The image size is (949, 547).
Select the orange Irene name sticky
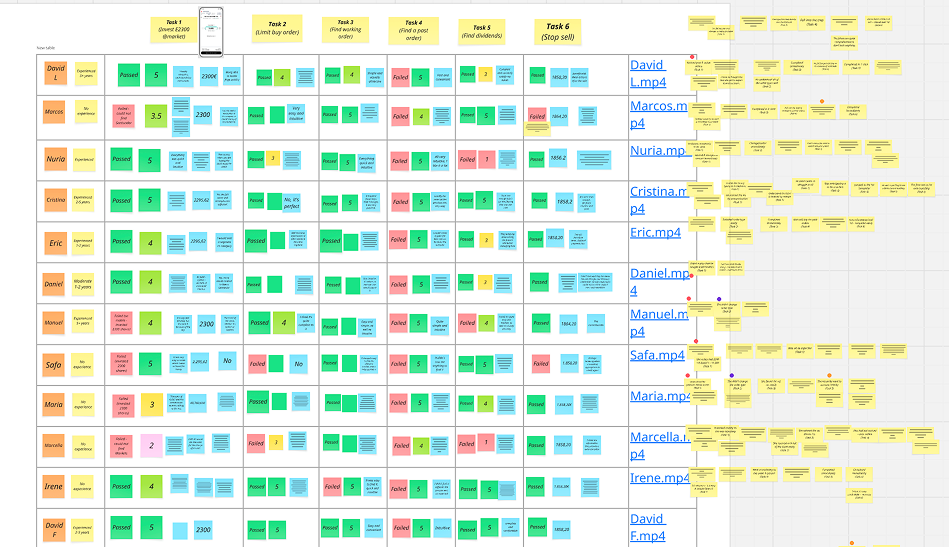point(53,486)
